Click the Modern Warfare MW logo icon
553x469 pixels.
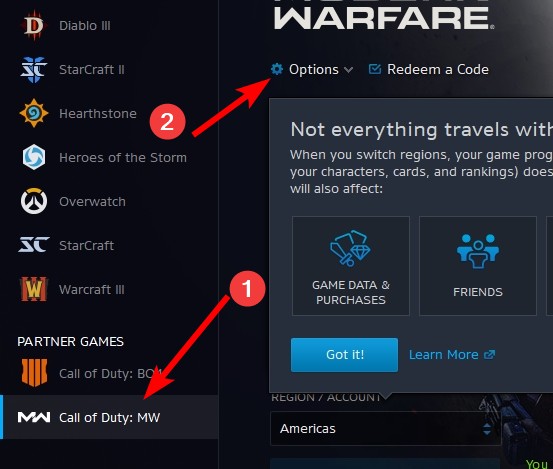(x=34, y=418)
